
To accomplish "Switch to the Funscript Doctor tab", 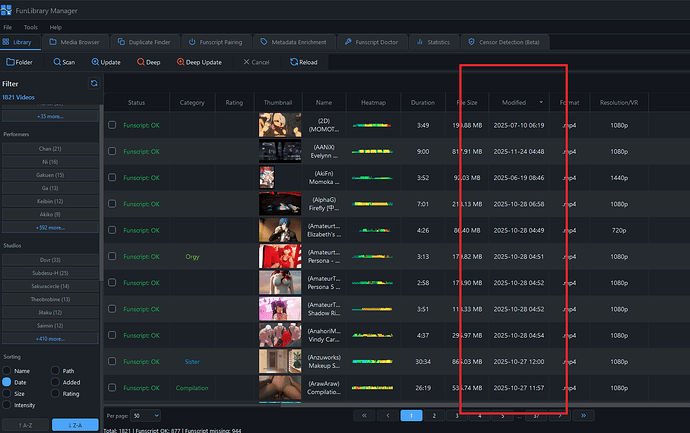I will coord(371,42).
